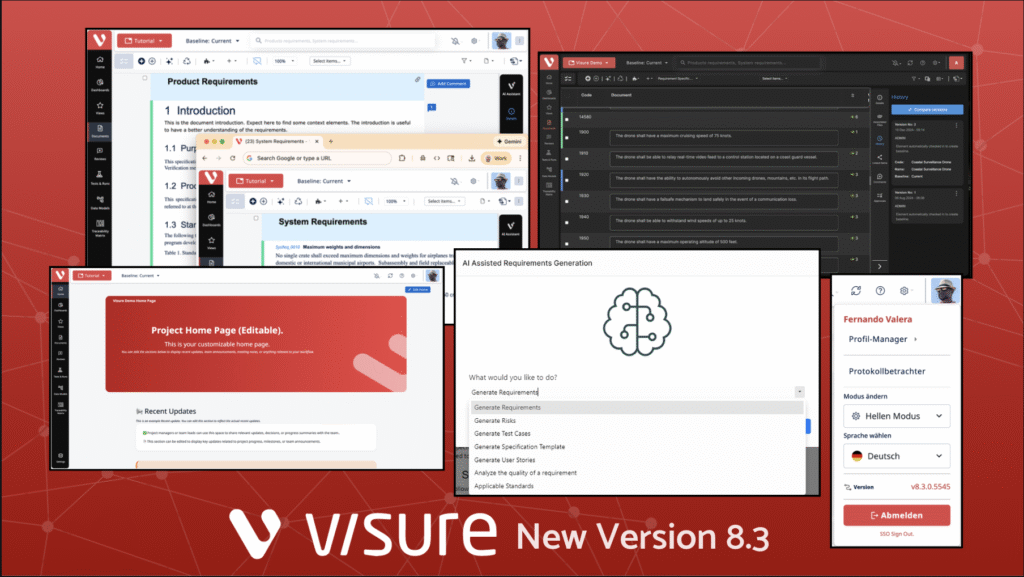Click the Documents icon in top-left sidebar
This screenshot has width=1024, height=577.
99,130
